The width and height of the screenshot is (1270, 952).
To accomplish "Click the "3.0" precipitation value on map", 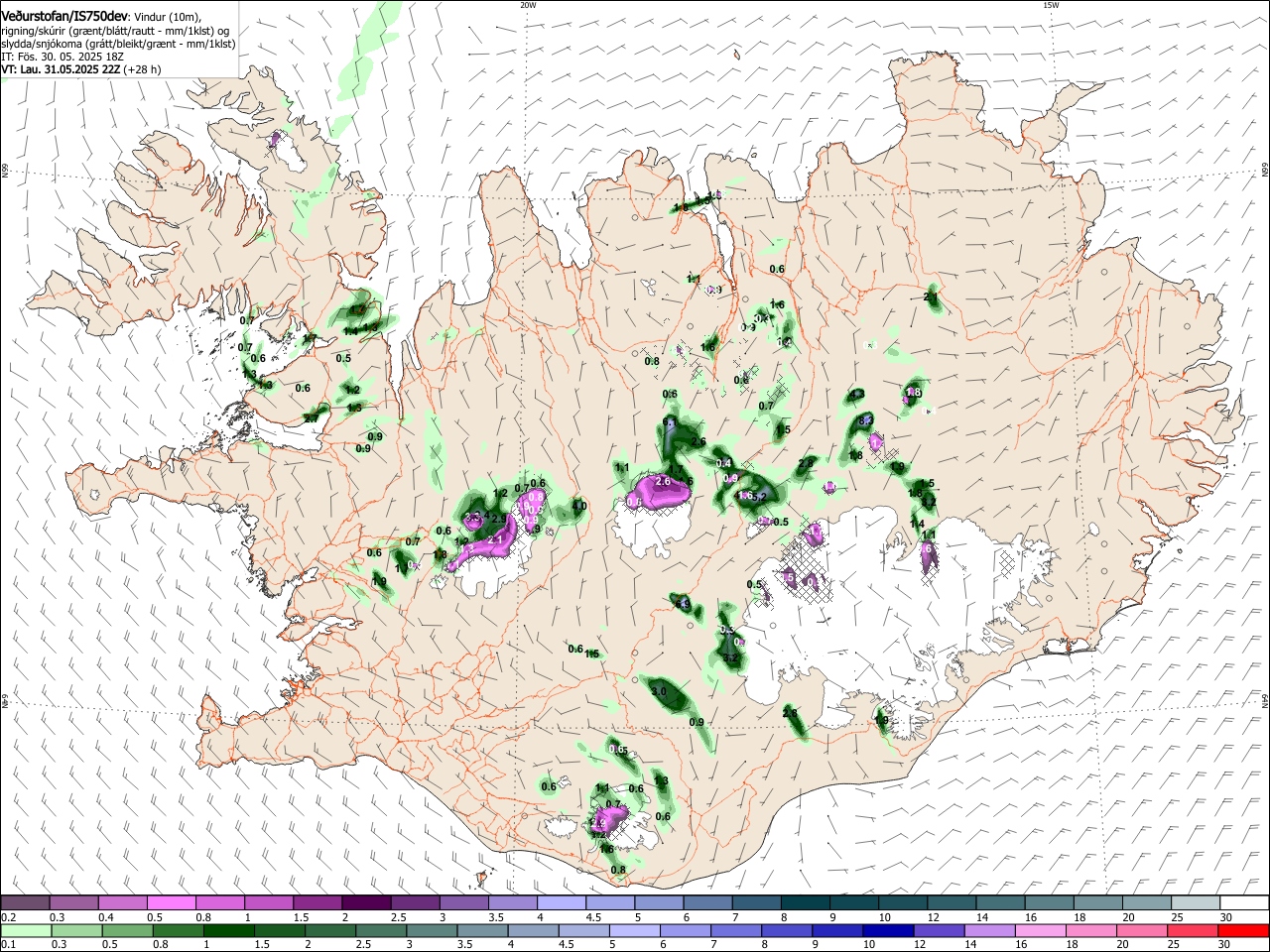I will 658,690.
